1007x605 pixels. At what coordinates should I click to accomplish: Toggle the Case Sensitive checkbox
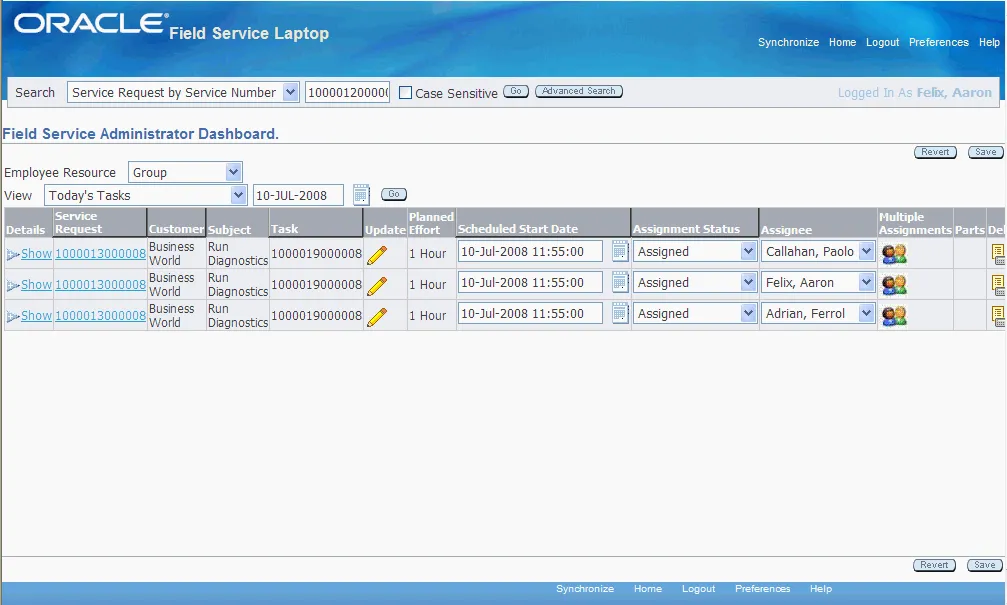click(x=405, y=92)
